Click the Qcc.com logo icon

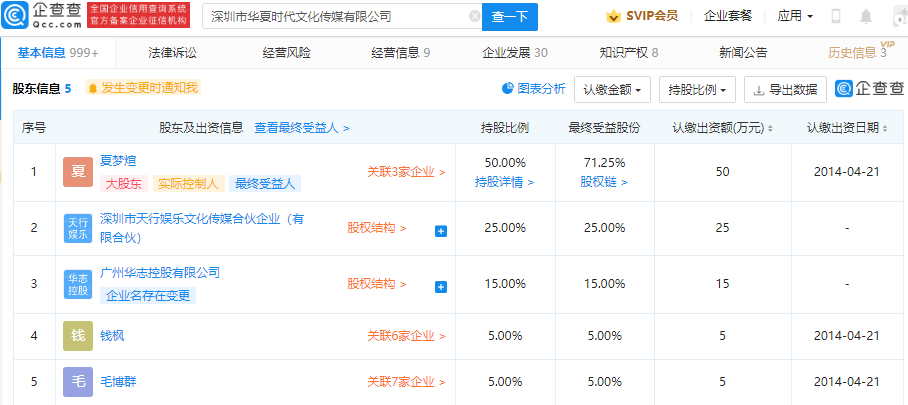[14, 16]
